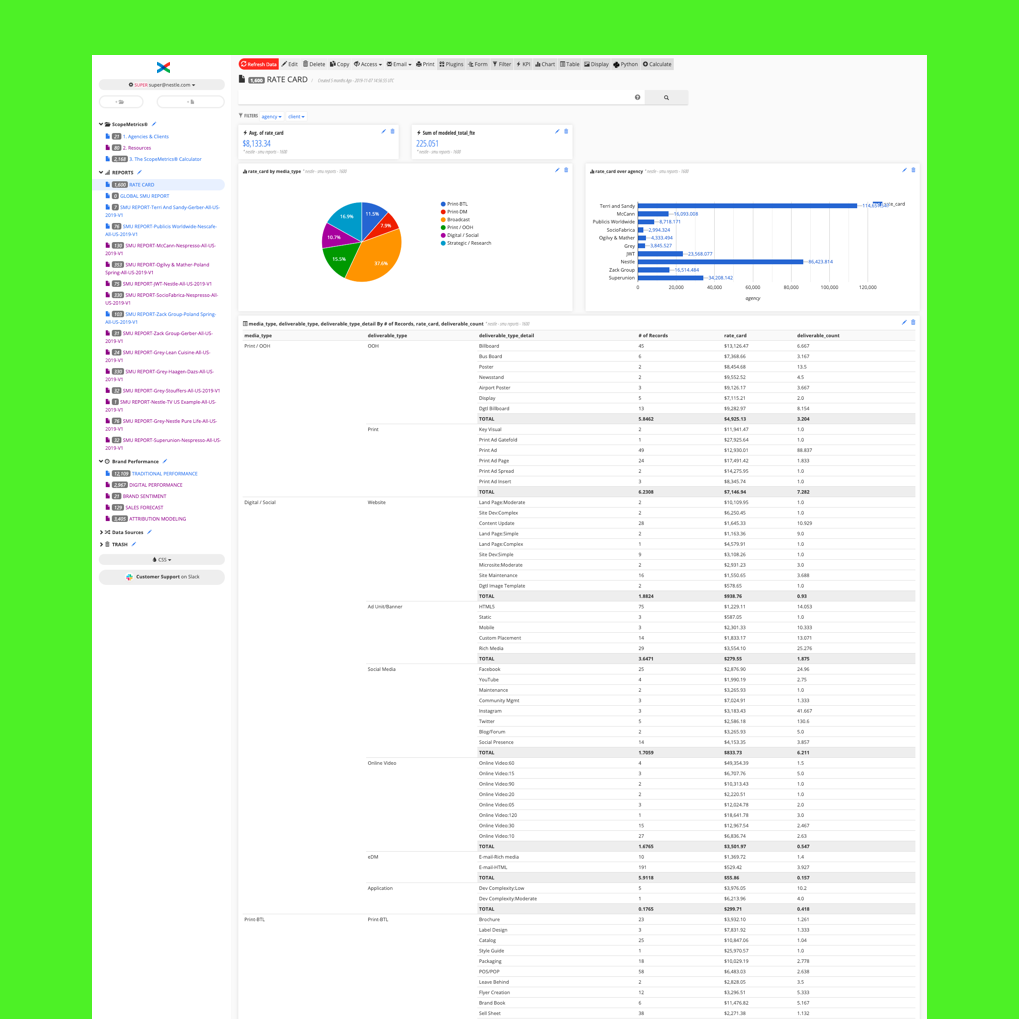Delete the Avg. of rate_card KPI

(x=393, y=132)
